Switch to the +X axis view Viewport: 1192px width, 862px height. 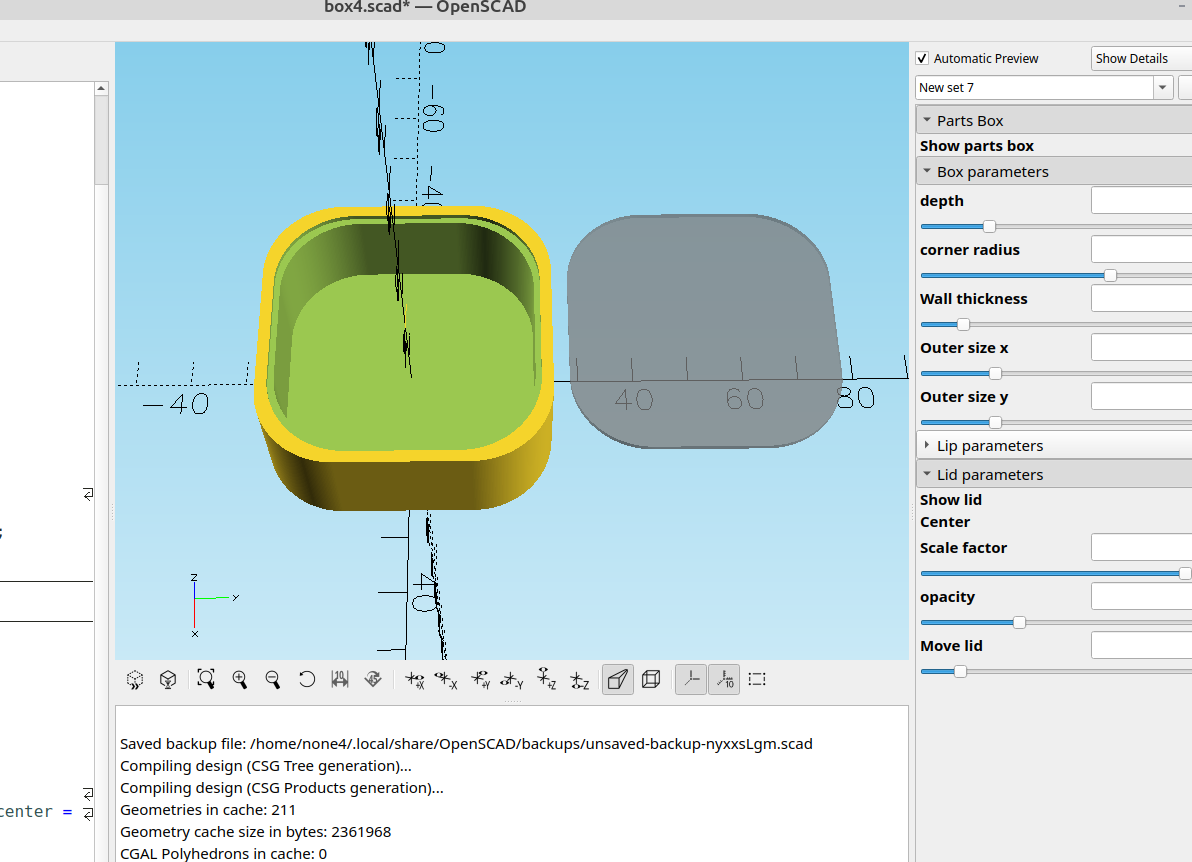413,679
